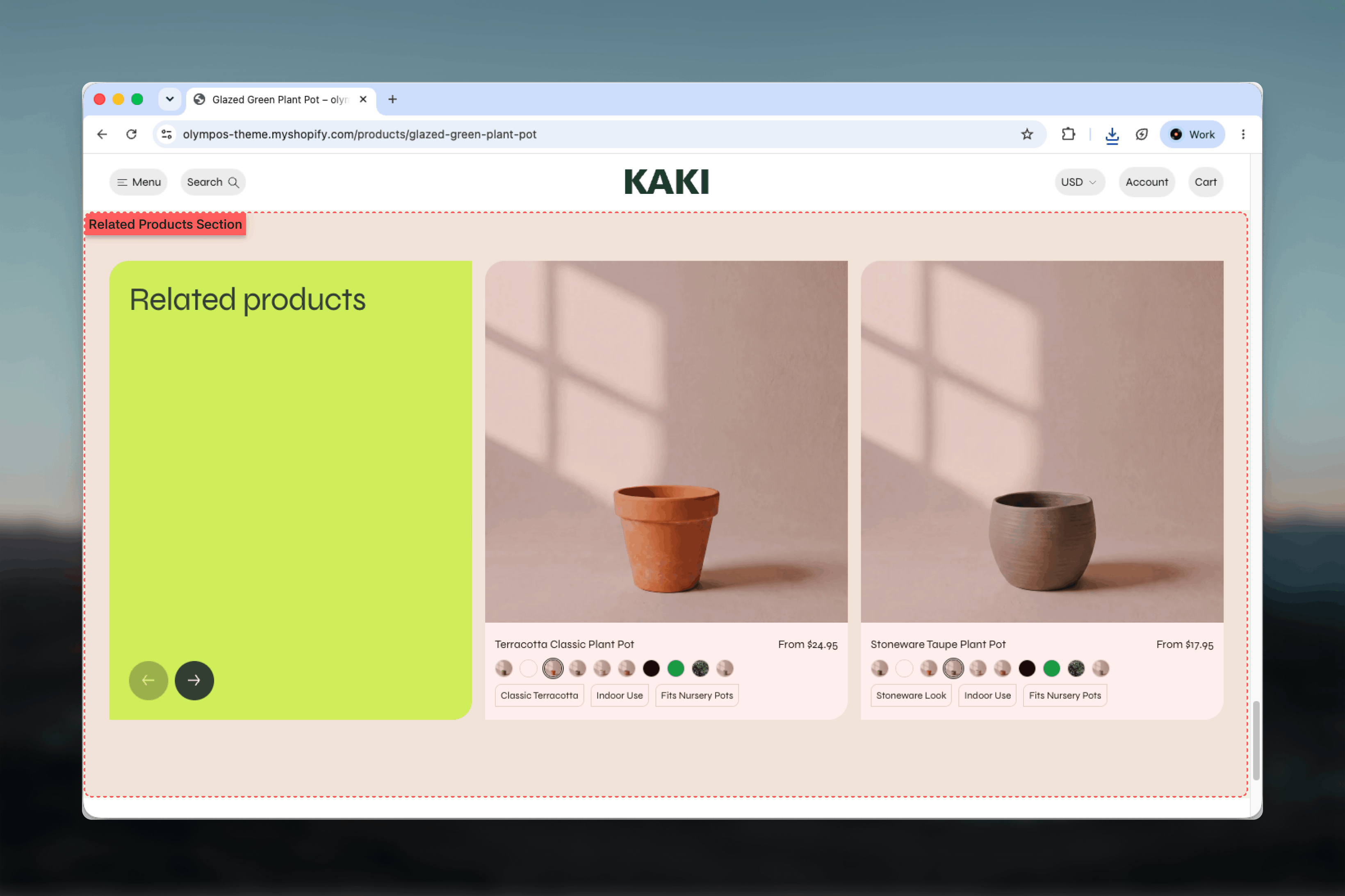Click the Classic Terracotta tag
Image resolution: width=1345 pixels, height=896 pixels.
[539, 696]
